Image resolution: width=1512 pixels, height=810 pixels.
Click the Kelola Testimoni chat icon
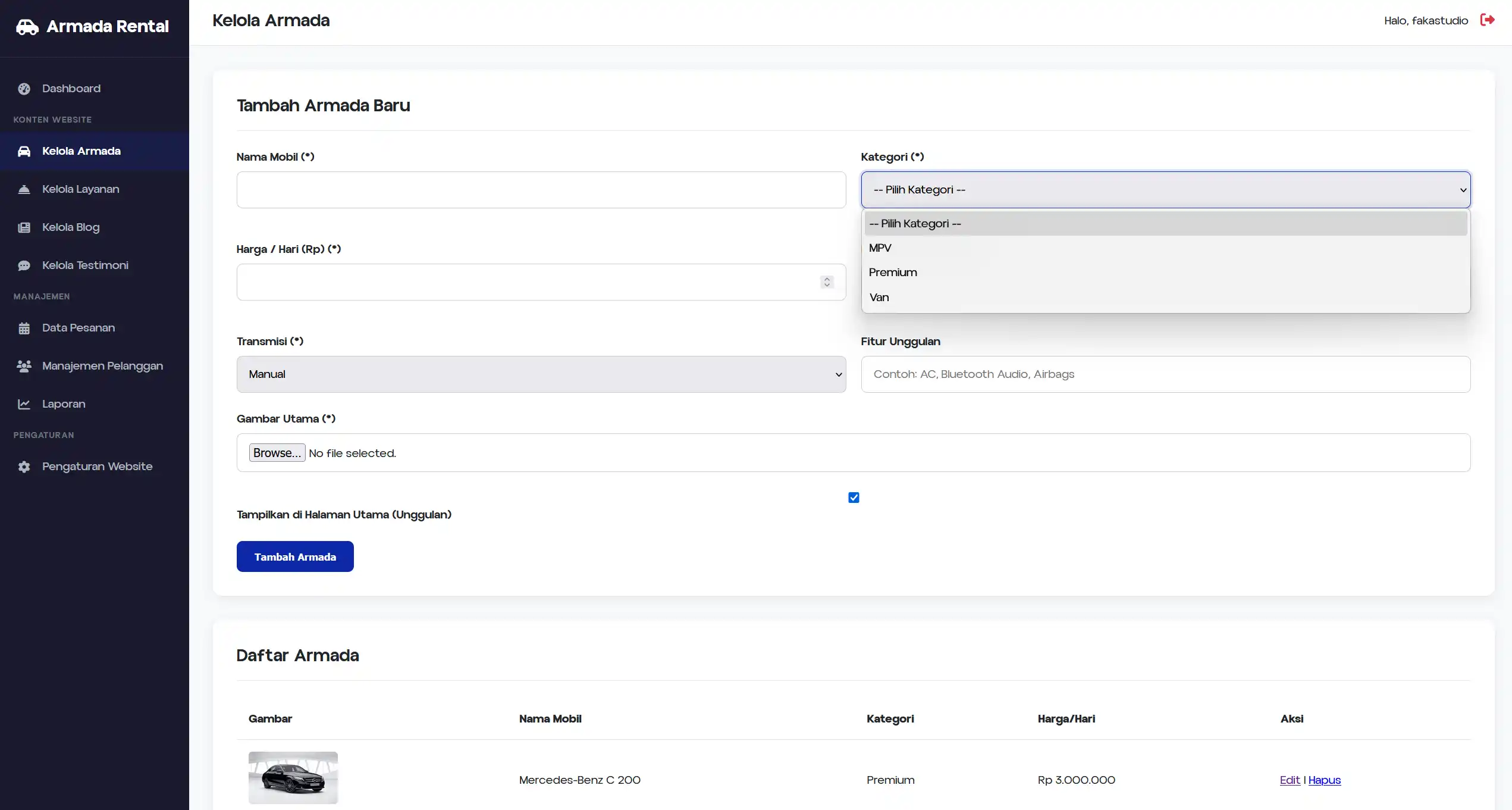tap(24, 265)
